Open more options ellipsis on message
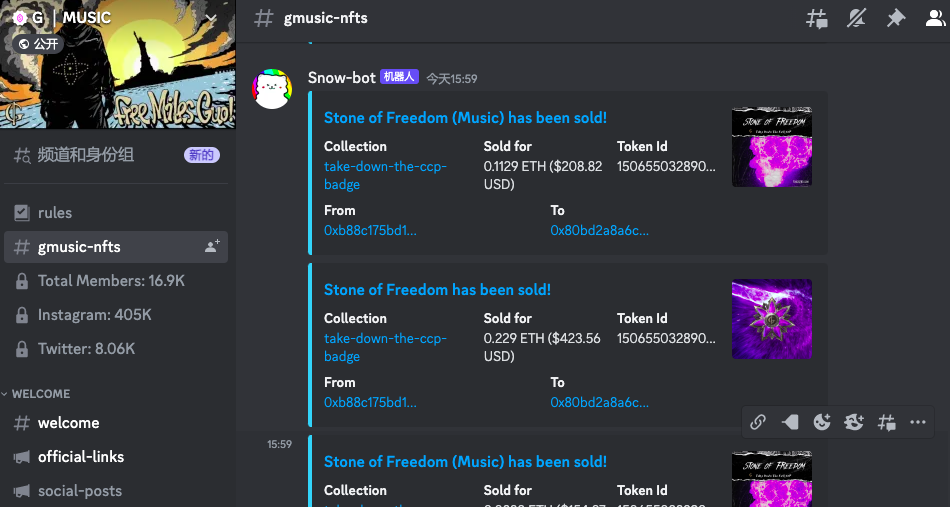Image resolution: width=950 pixels, height=507 pixels. point(918,422)
